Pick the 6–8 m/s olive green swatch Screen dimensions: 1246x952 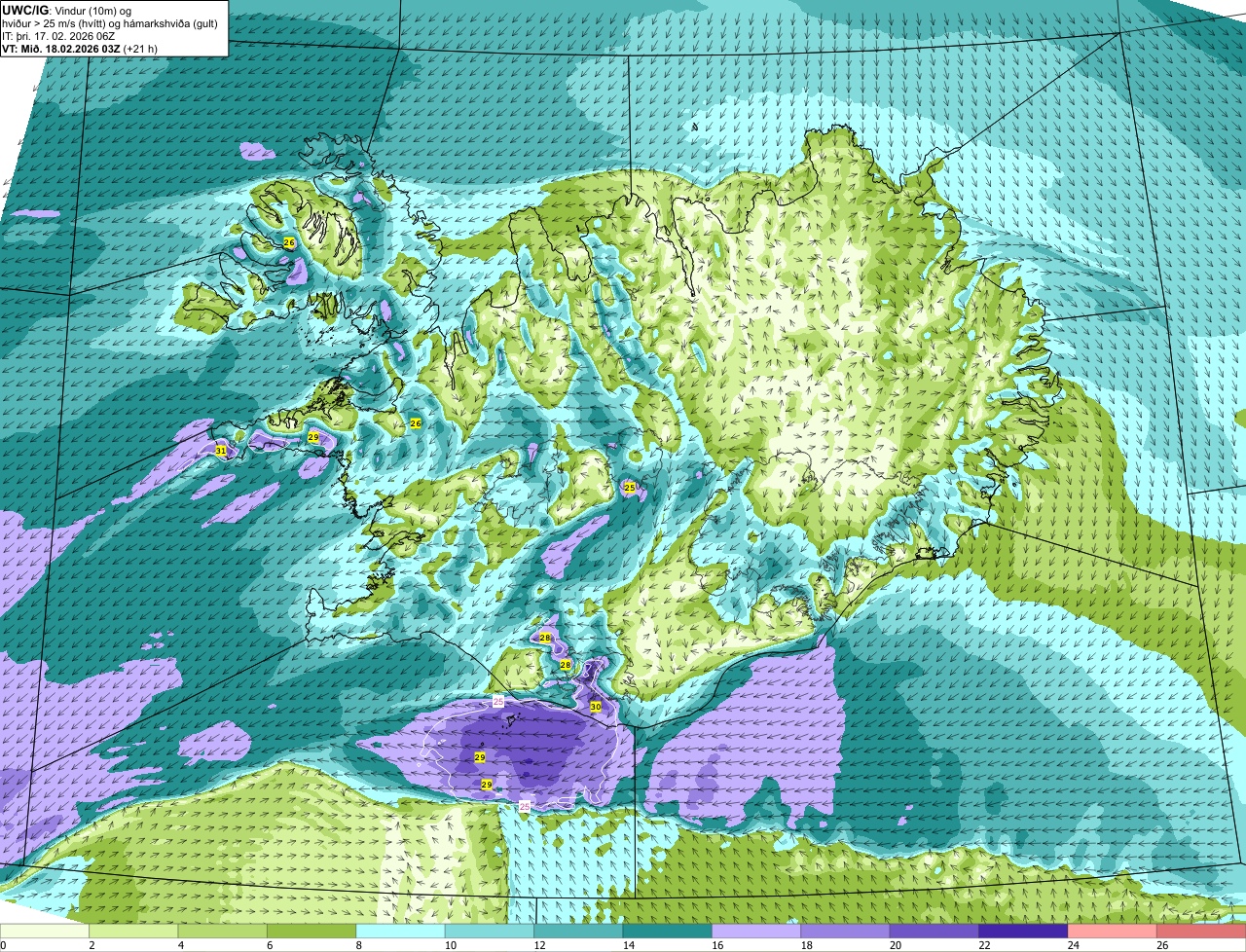coord(311,932)
